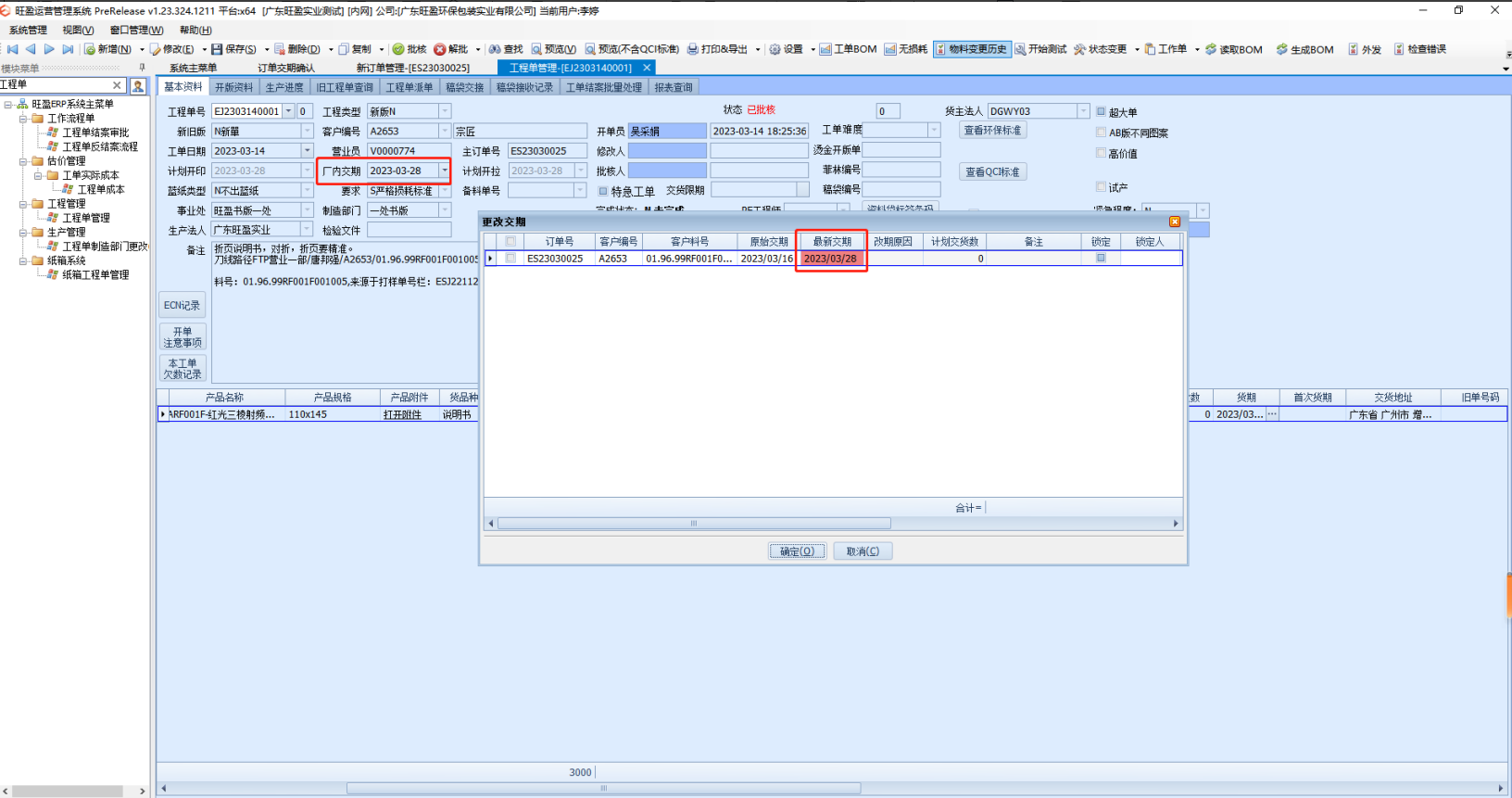Click the 本工单欠数记录 button
Image resolution: width=1512 pixels, height=798 pixels.
coord(183,369)
